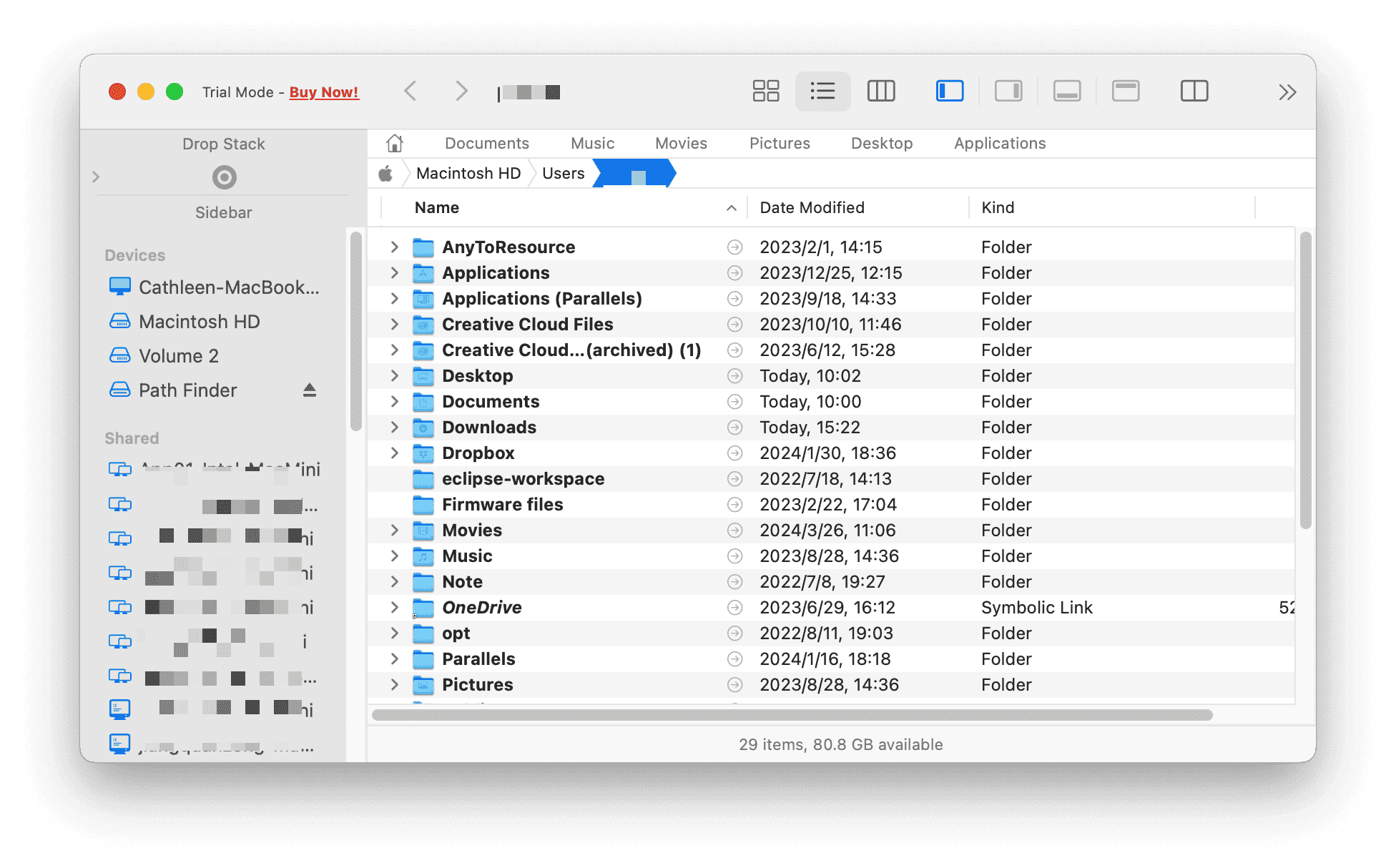Toggle the right drawer panel
Viewport: 1396px width, 868px height.
(1008, 91)
